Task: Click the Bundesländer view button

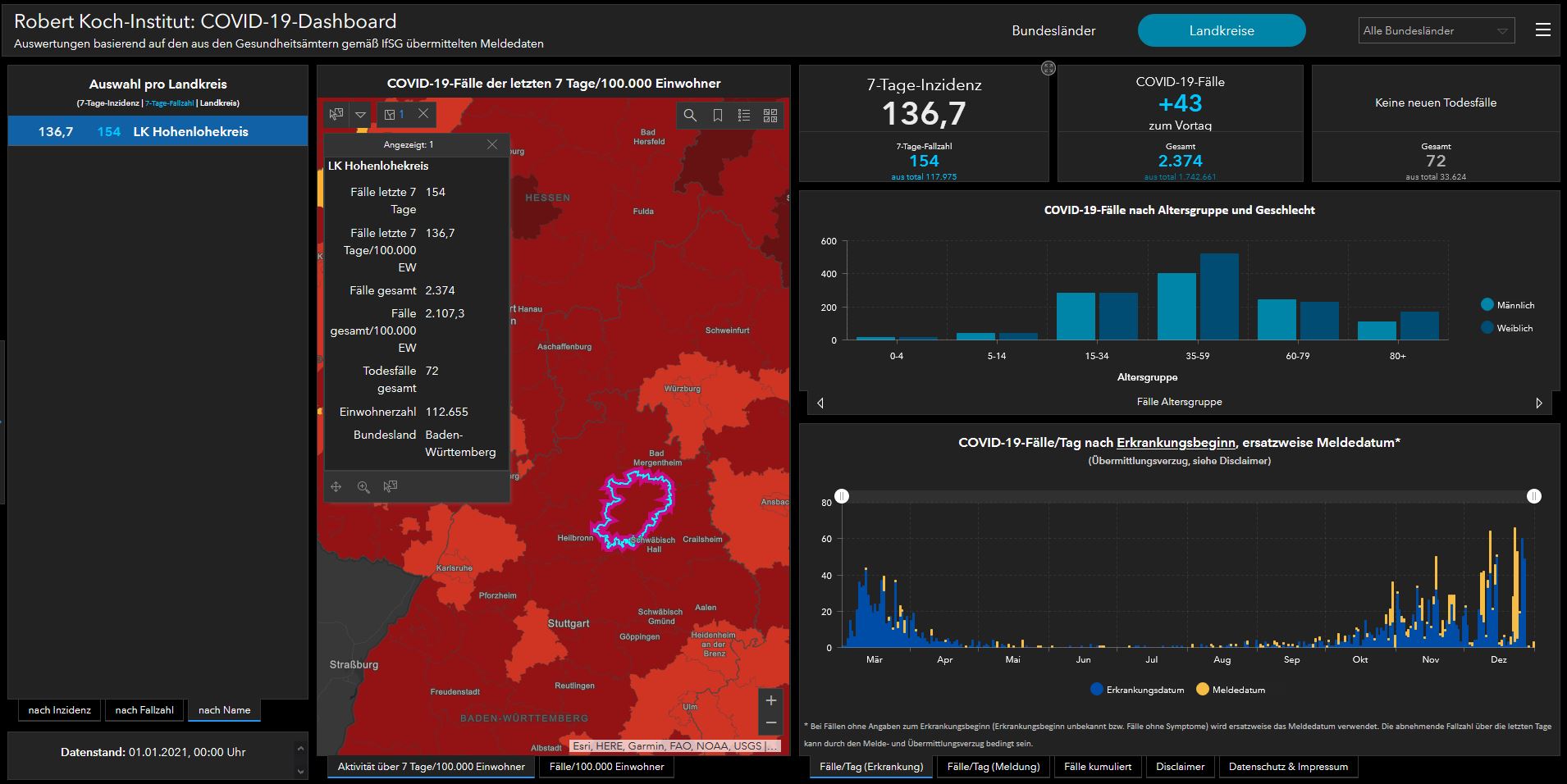Action: [1053, 31]
